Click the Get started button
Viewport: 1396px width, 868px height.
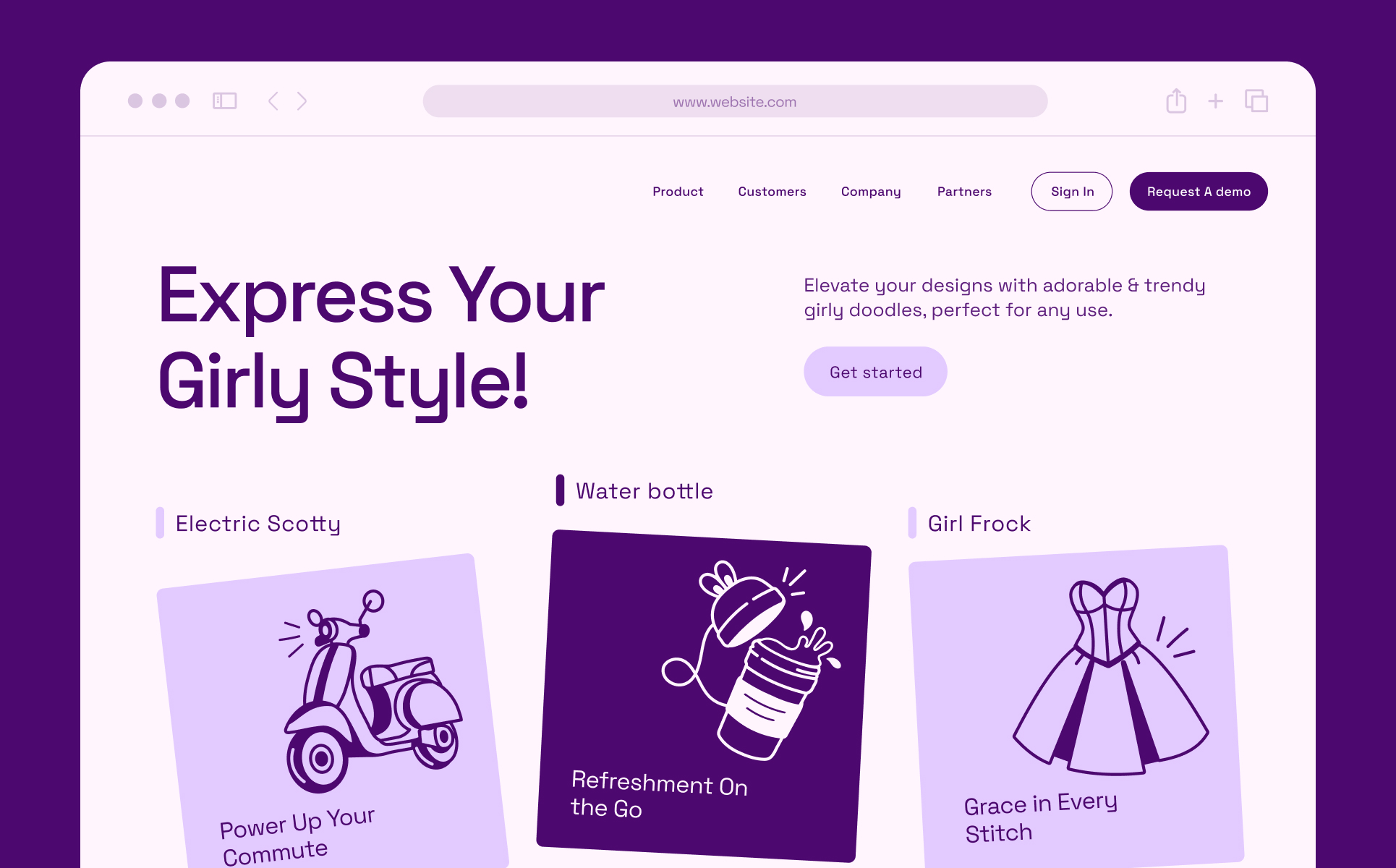pyautogui.click(x=875, y=372)
